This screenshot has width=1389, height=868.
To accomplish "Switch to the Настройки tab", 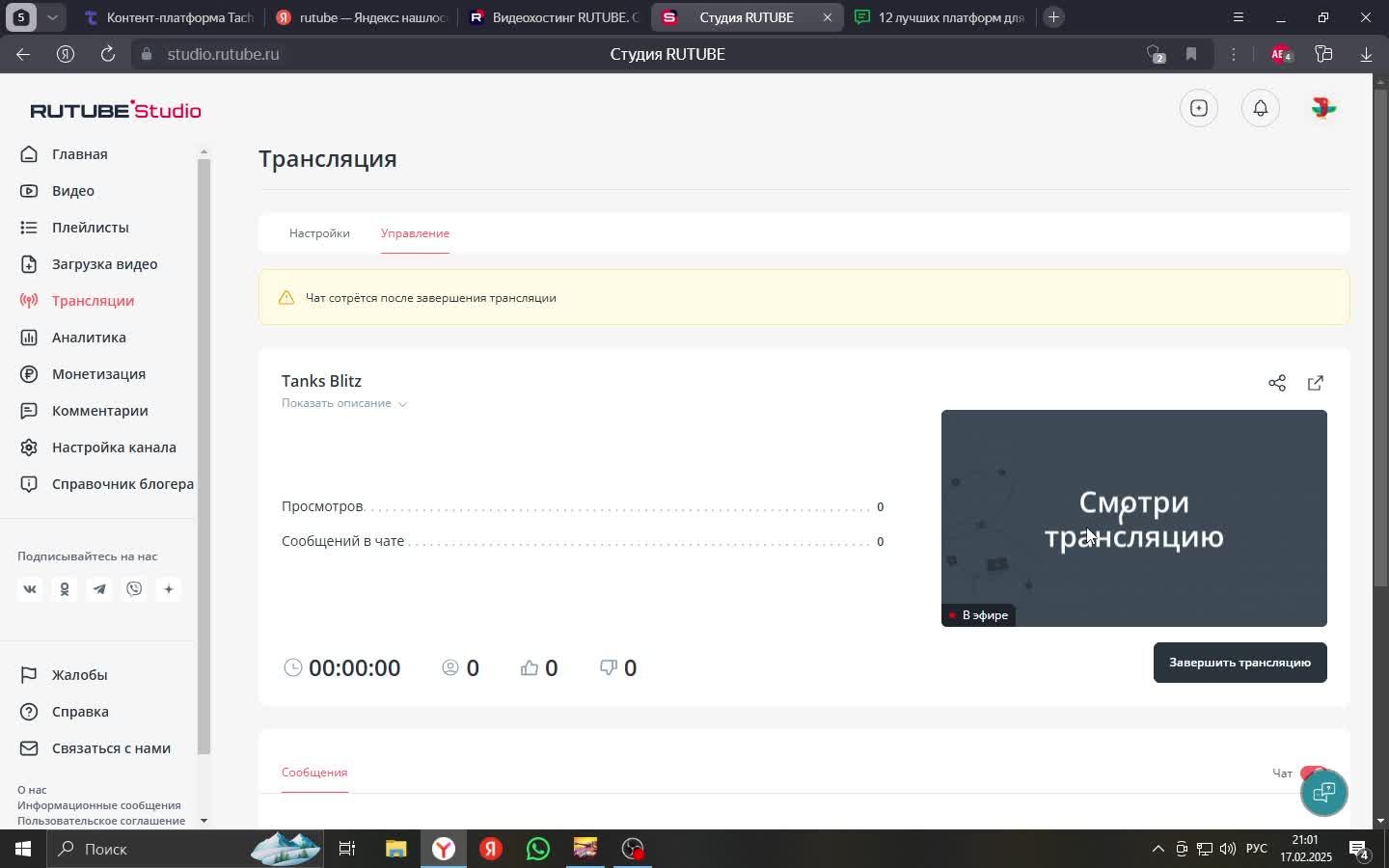I will [x=319, y=233].
